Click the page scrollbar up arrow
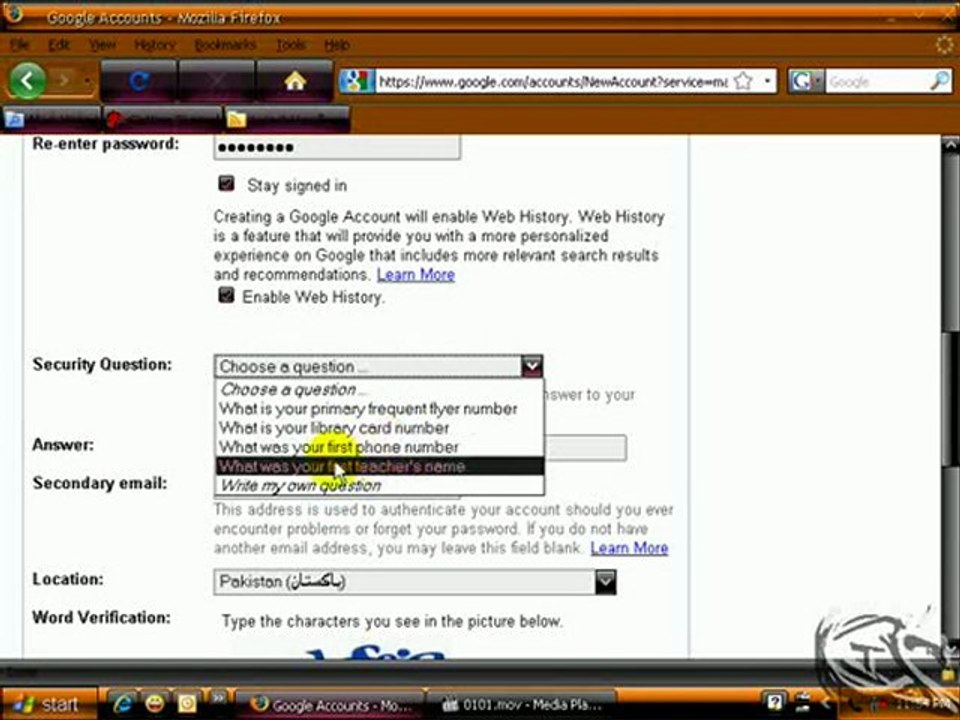Screen dimensions: 960x720 coord(951,144)
